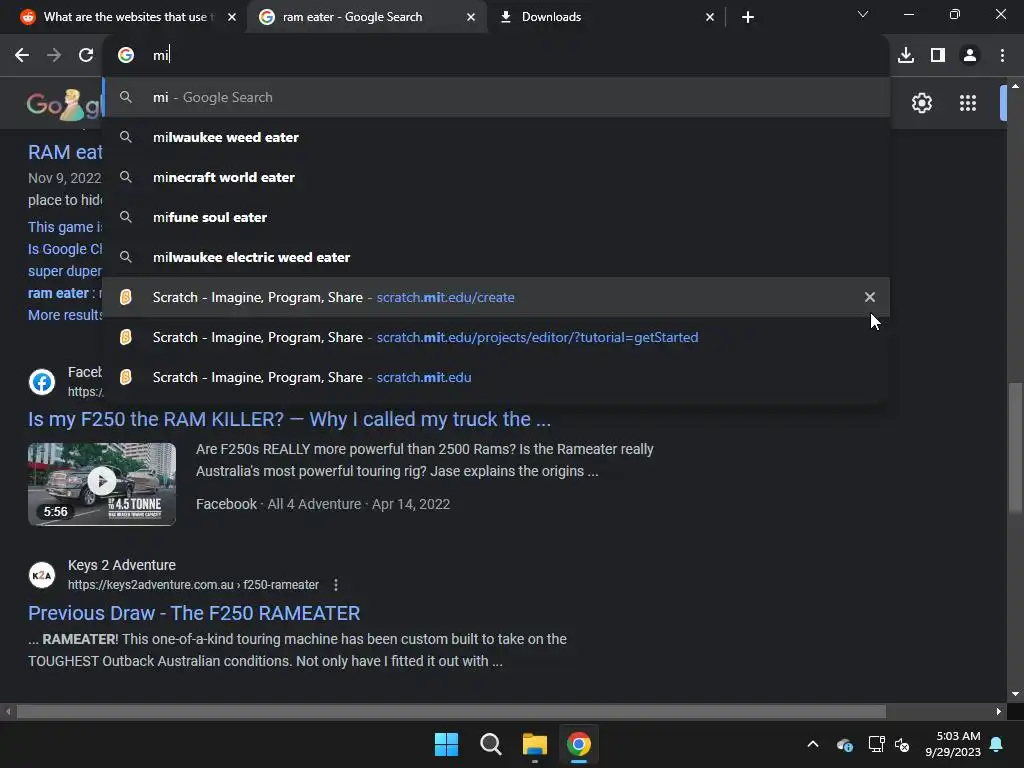Click the forward navigation arrow
Image resolution: width=1024 pixels, height=768 pixels.
click(x=54, y=56)
